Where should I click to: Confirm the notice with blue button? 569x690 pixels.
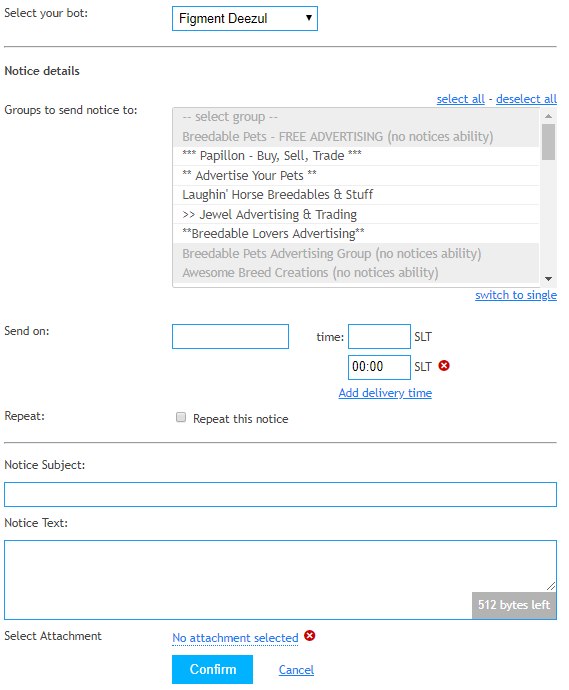point(213,669)
